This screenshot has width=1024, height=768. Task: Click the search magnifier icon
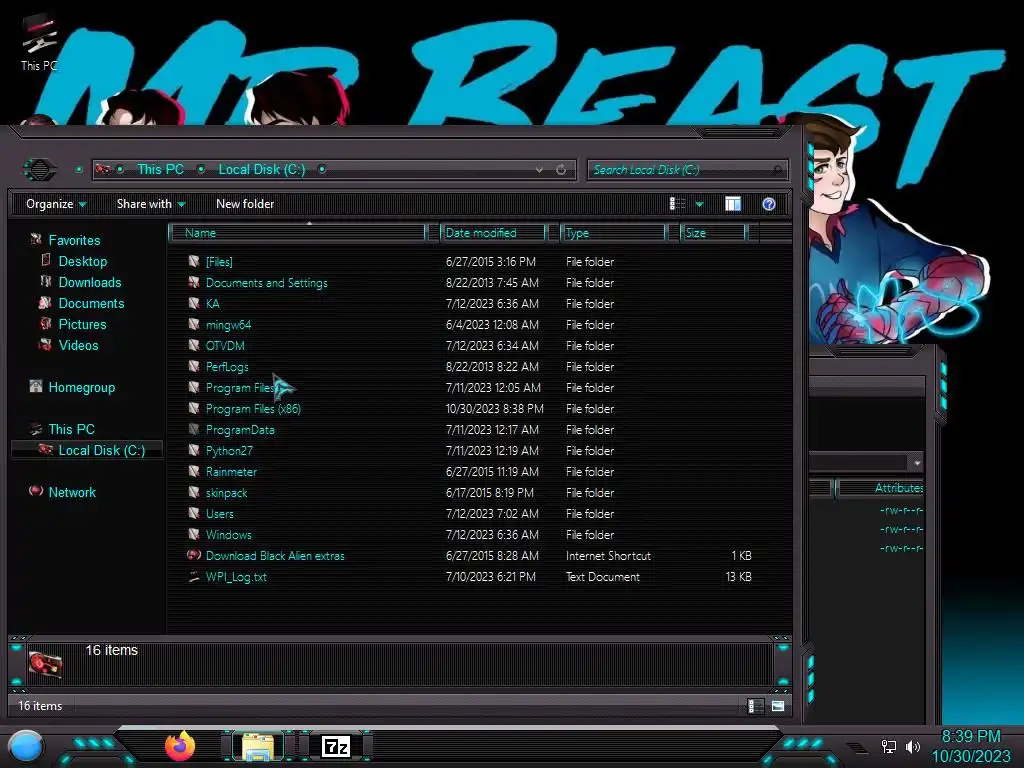pos(777,170)
